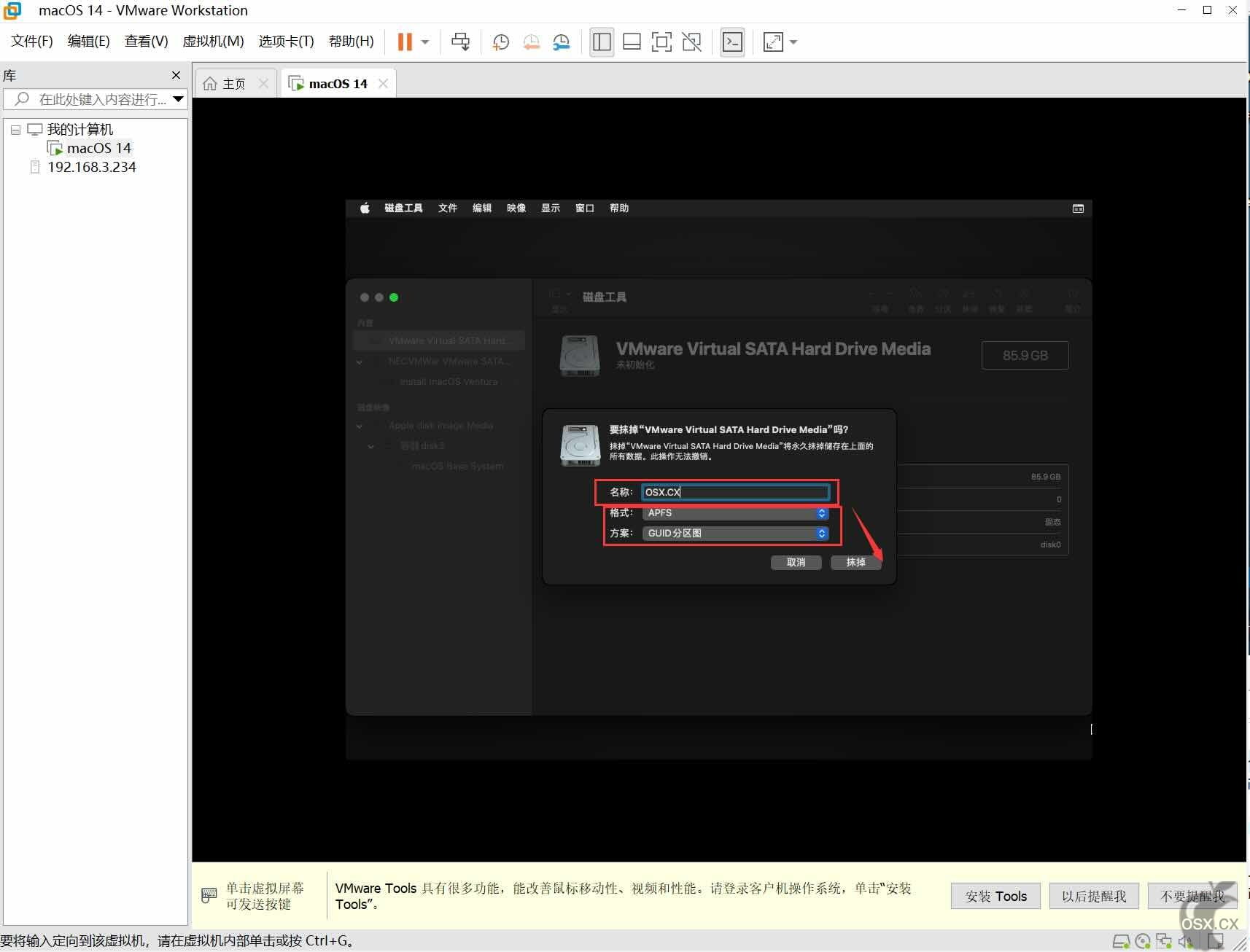Click the Apple logo menu in the guest
Image resolution: width=1250 pixels, height=952 pixels.
365,208
